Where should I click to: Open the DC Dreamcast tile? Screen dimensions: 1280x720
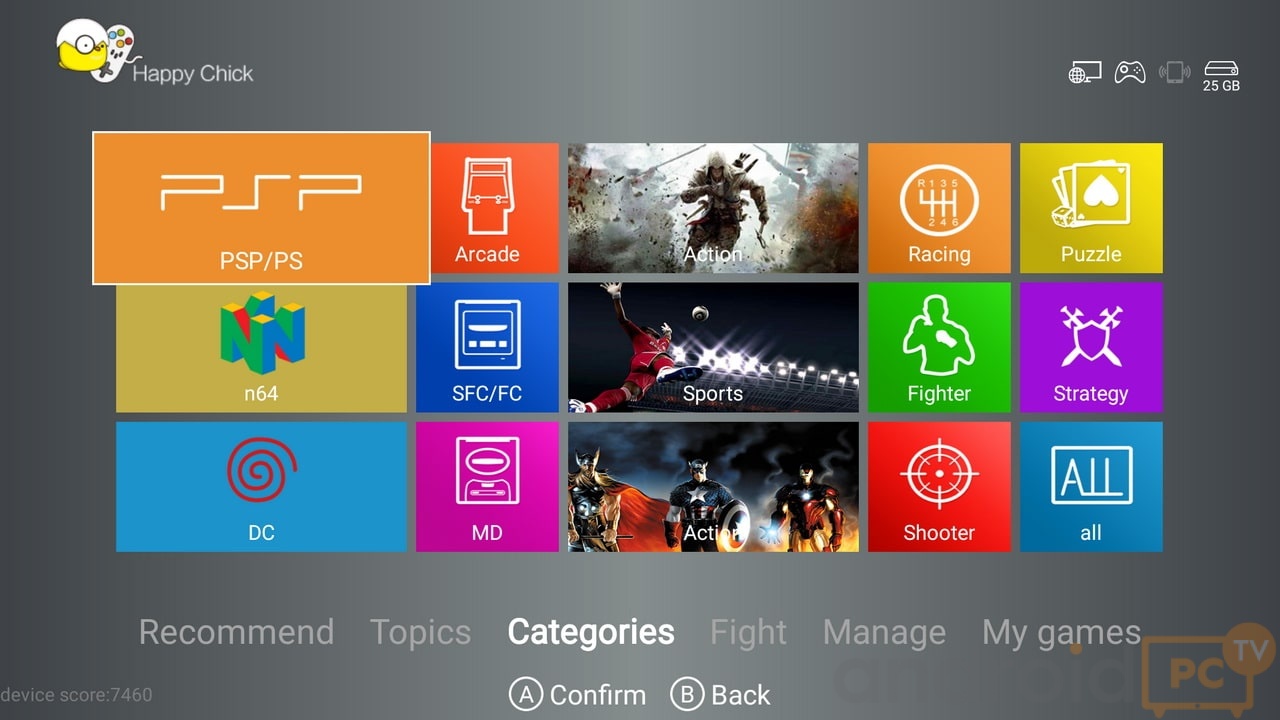[261, 487]
